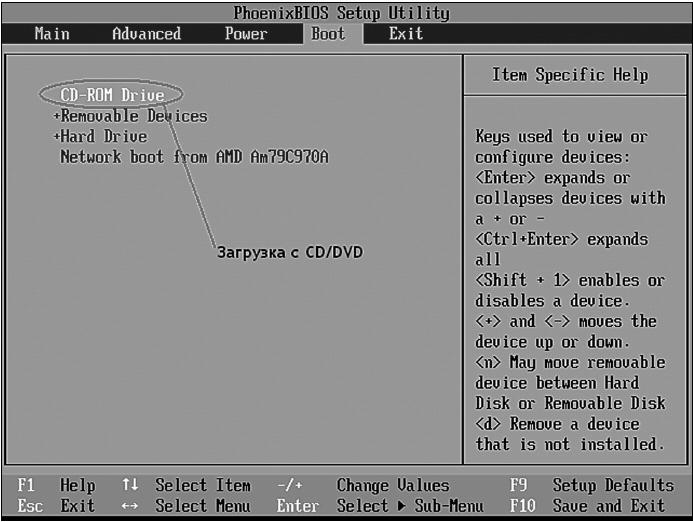Go to the Exit tab
Screen dimensions: 693x522
406,34
